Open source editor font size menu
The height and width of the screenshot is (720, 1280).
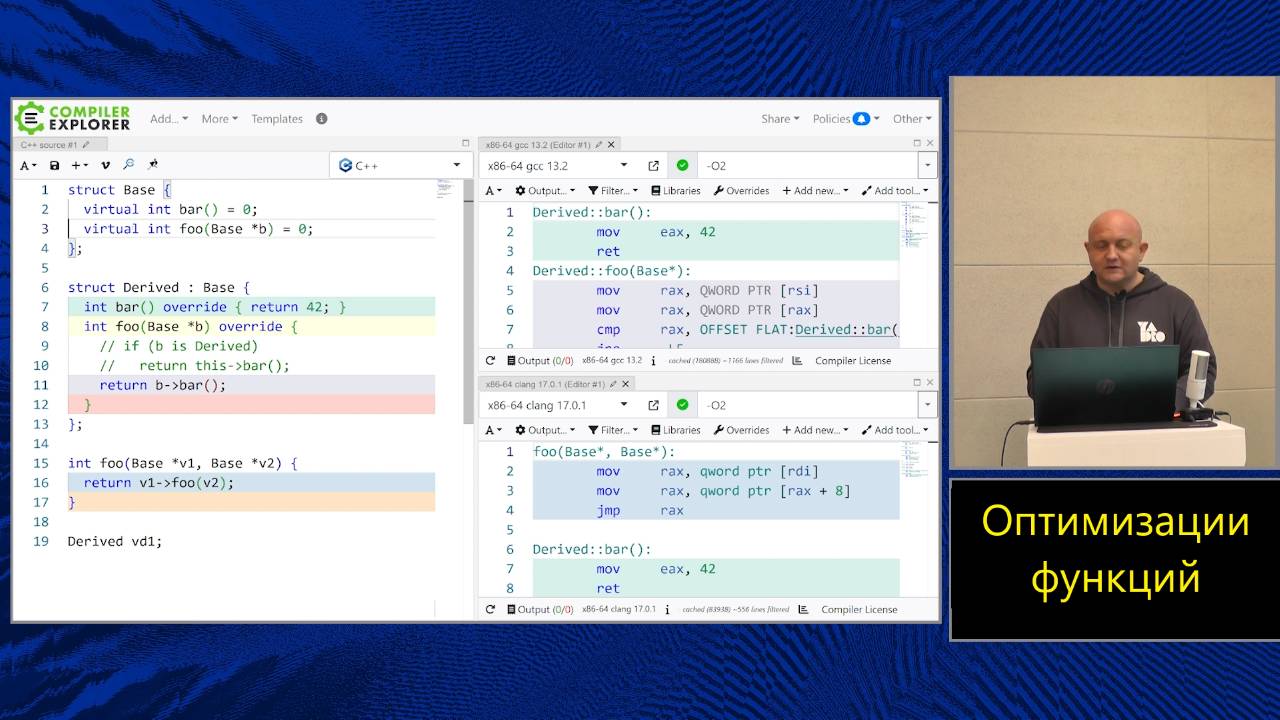[x=28, y=165]
